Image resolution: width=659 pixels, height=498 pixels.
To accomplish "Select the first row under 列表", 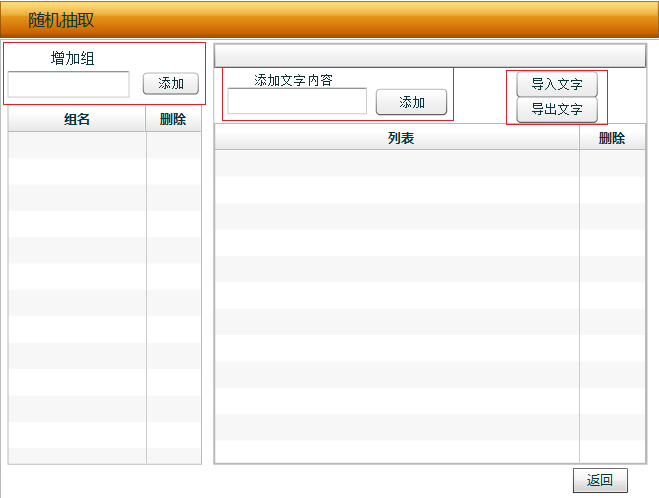I will tap(397, 164).
